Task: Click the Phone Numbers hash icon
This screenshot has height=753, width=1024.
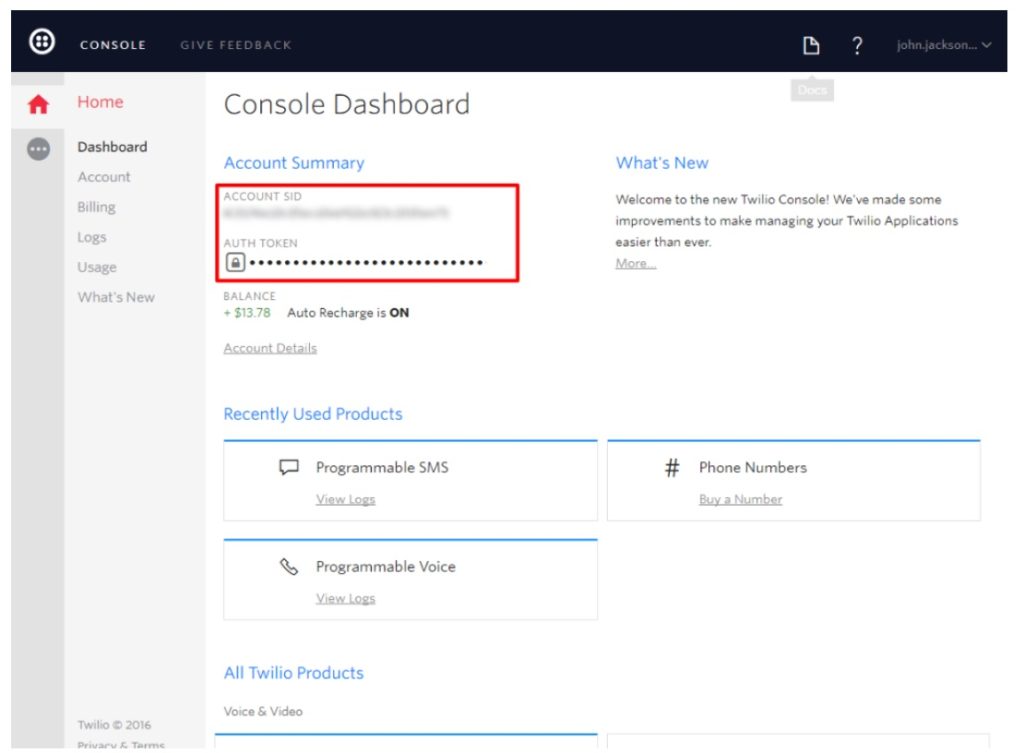Action: tap(672, 468)
